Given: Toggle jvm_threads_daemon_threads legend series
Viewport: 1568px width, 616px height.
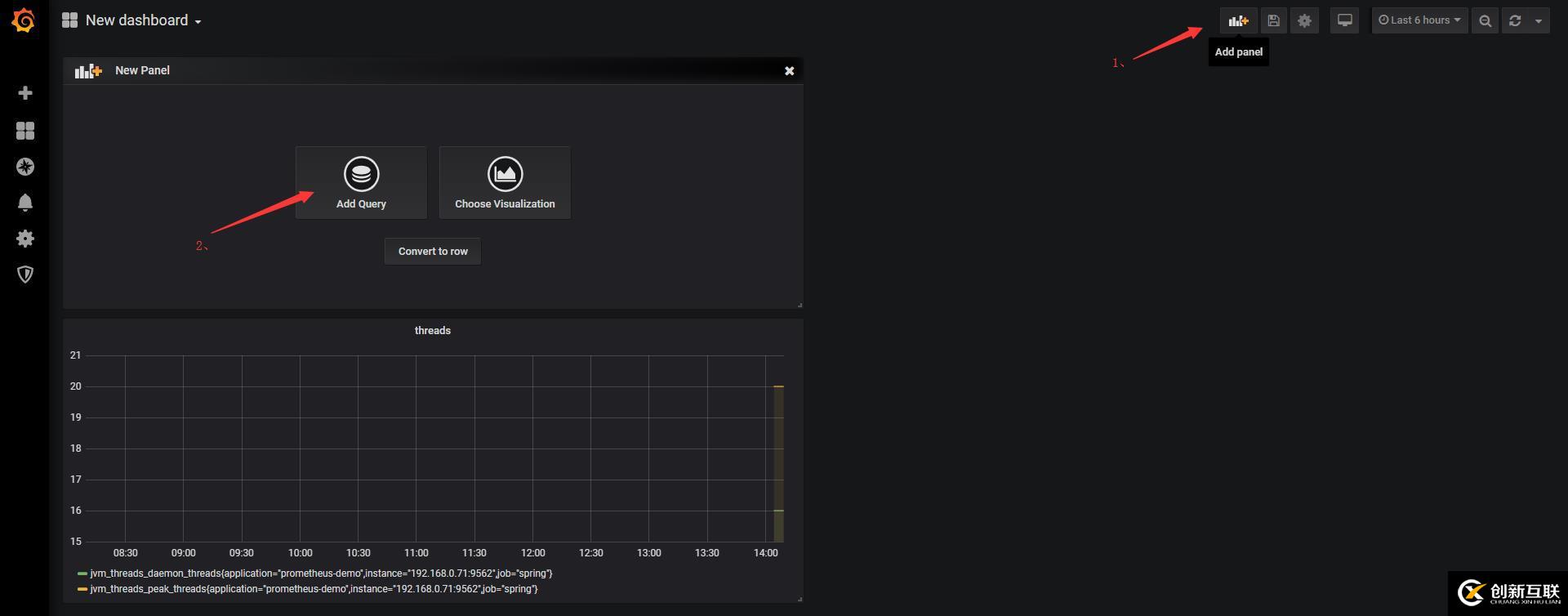Looking at the screenshot, I should click(321, 574).
